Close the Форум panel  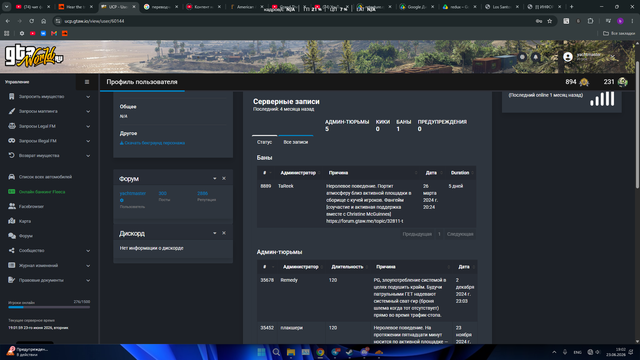coord(224,178)
